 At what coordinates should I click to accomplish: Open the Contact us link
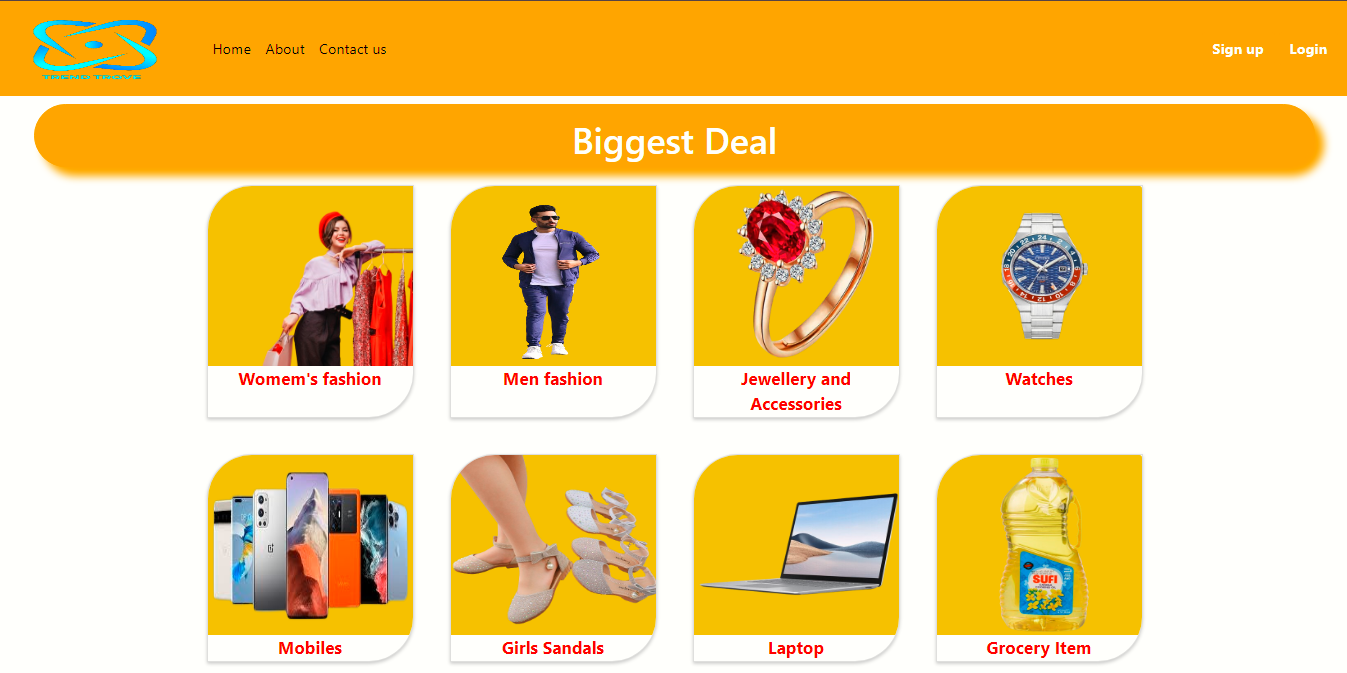click(x=352, y=49)
